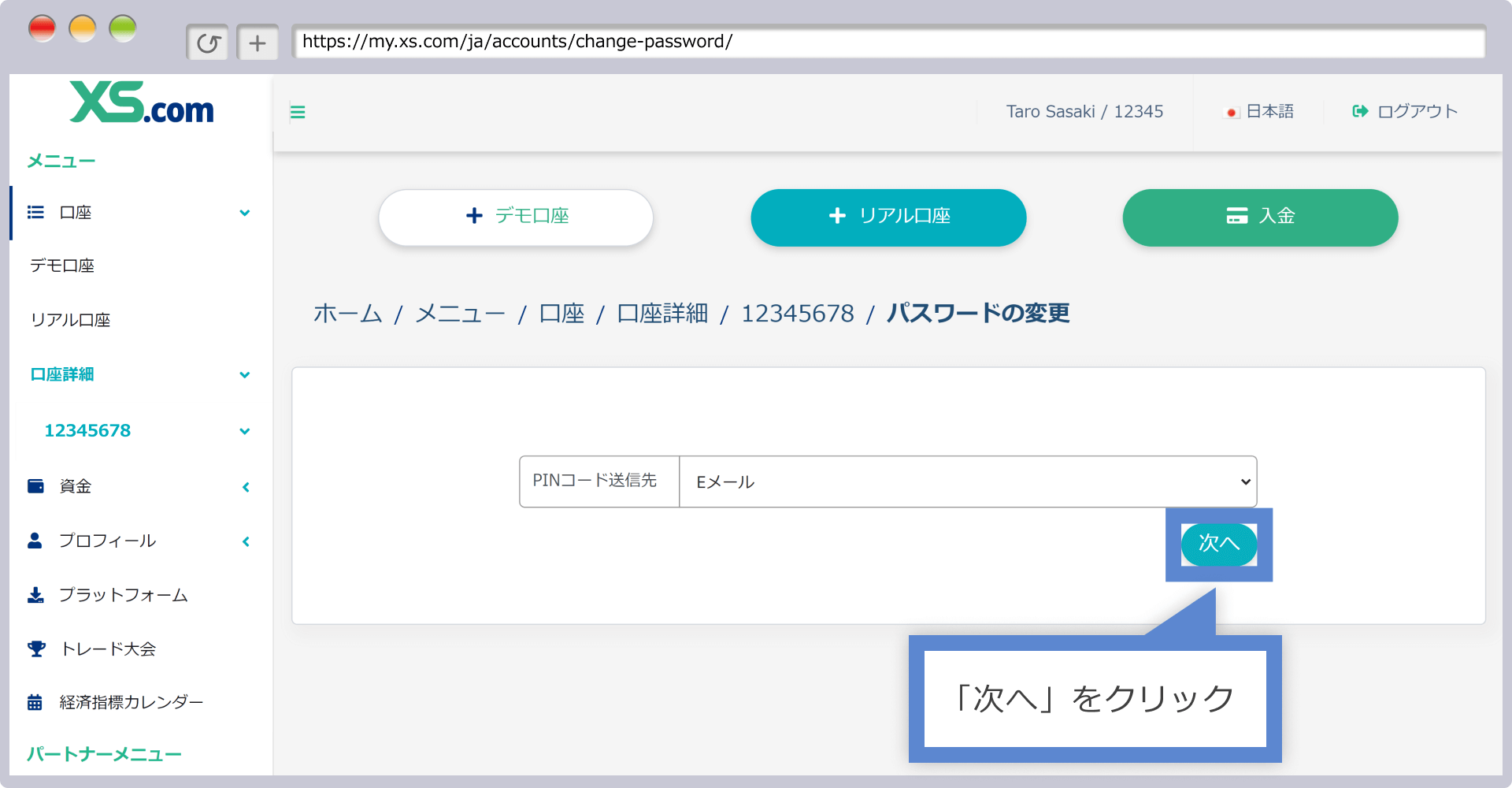Click the green maximize window button
This screenshot has width=1512, height=788.
pos(123,29)
